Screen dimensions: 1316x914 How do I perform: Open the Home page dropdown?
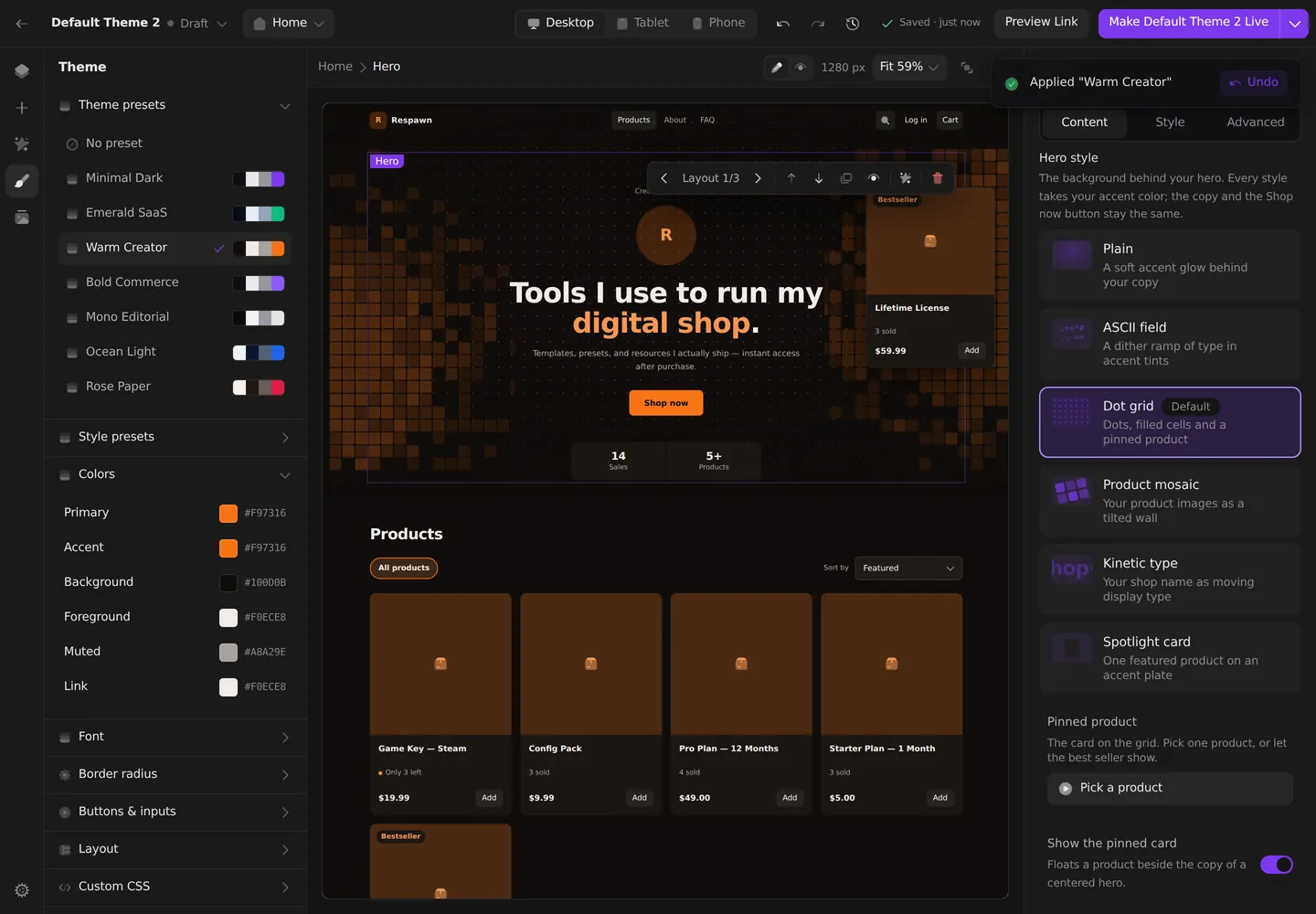(289, 23)
